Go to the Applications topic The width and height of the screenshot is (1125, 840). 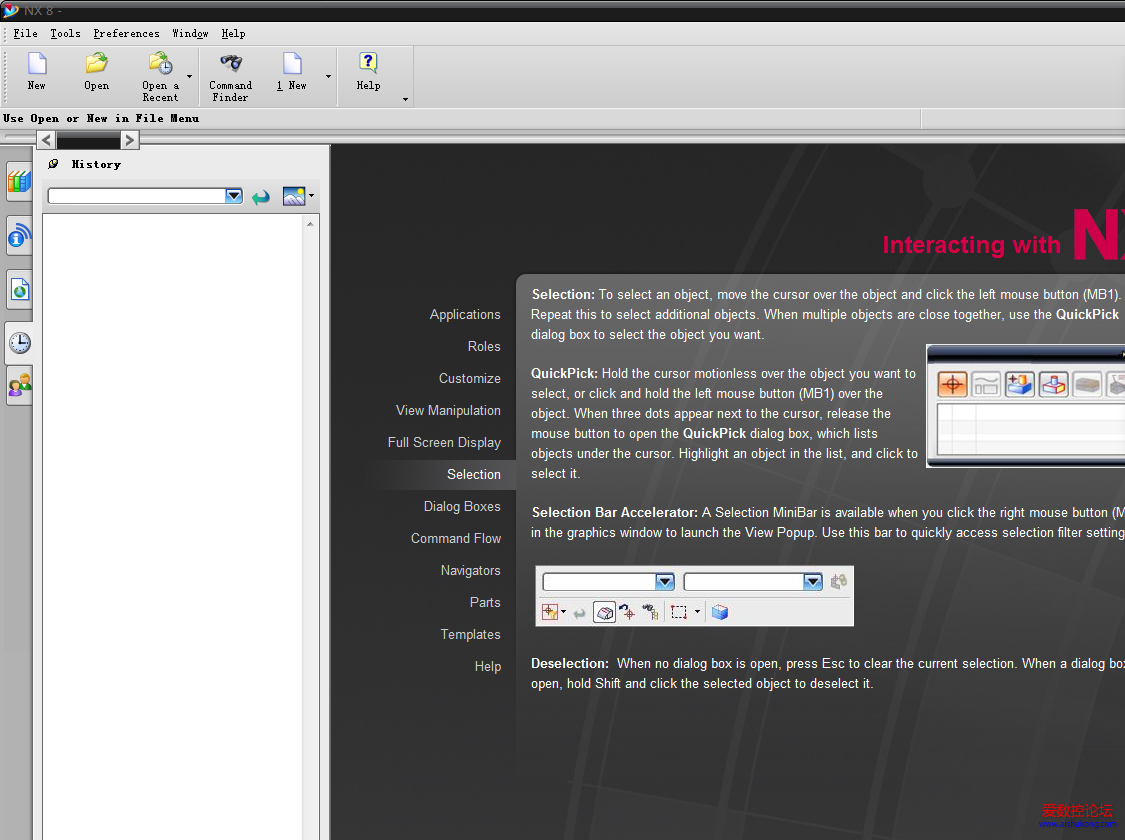click(x=465, y=314)
